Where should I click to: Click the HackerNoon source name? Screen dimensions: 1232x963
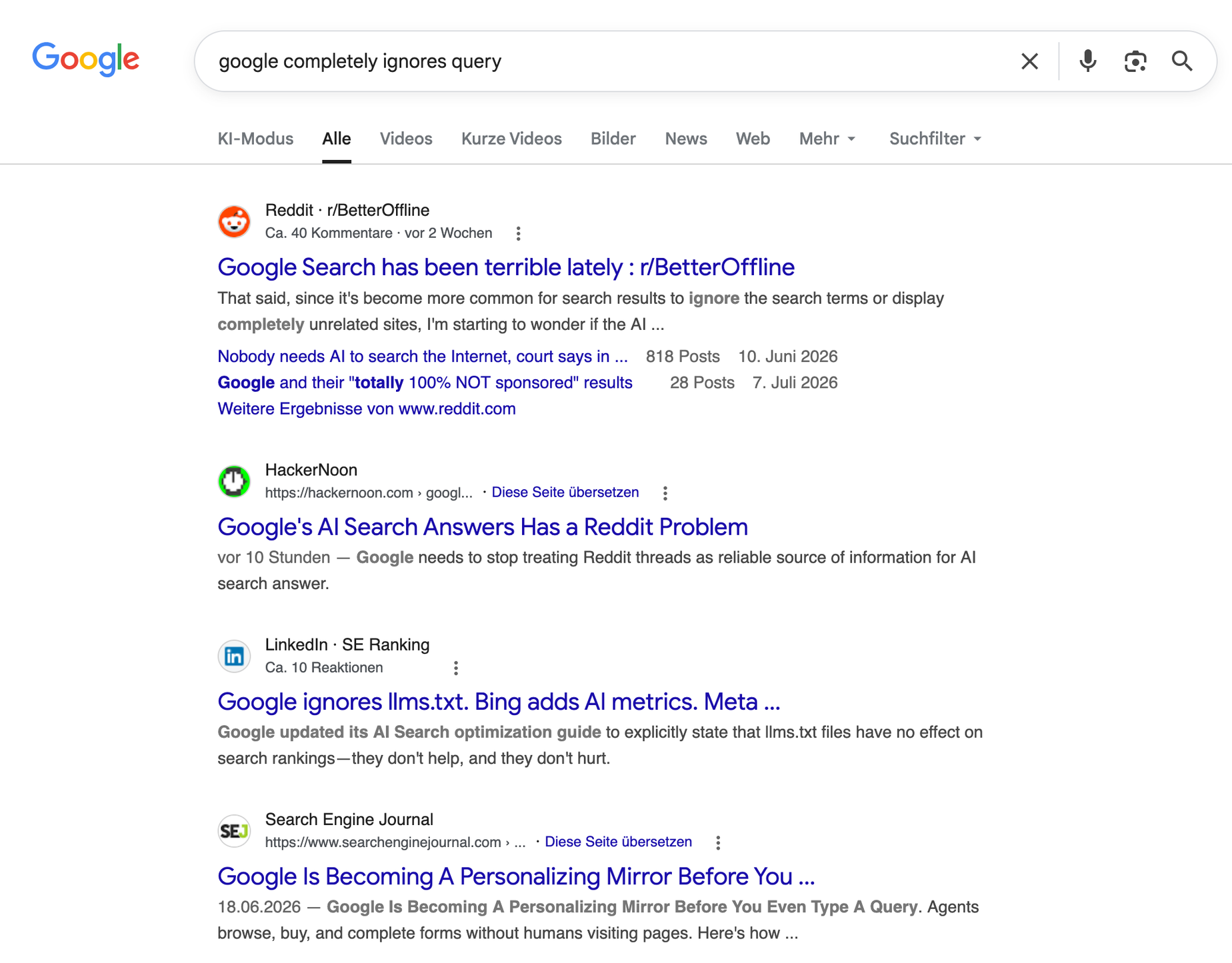(x=311, y=470)
